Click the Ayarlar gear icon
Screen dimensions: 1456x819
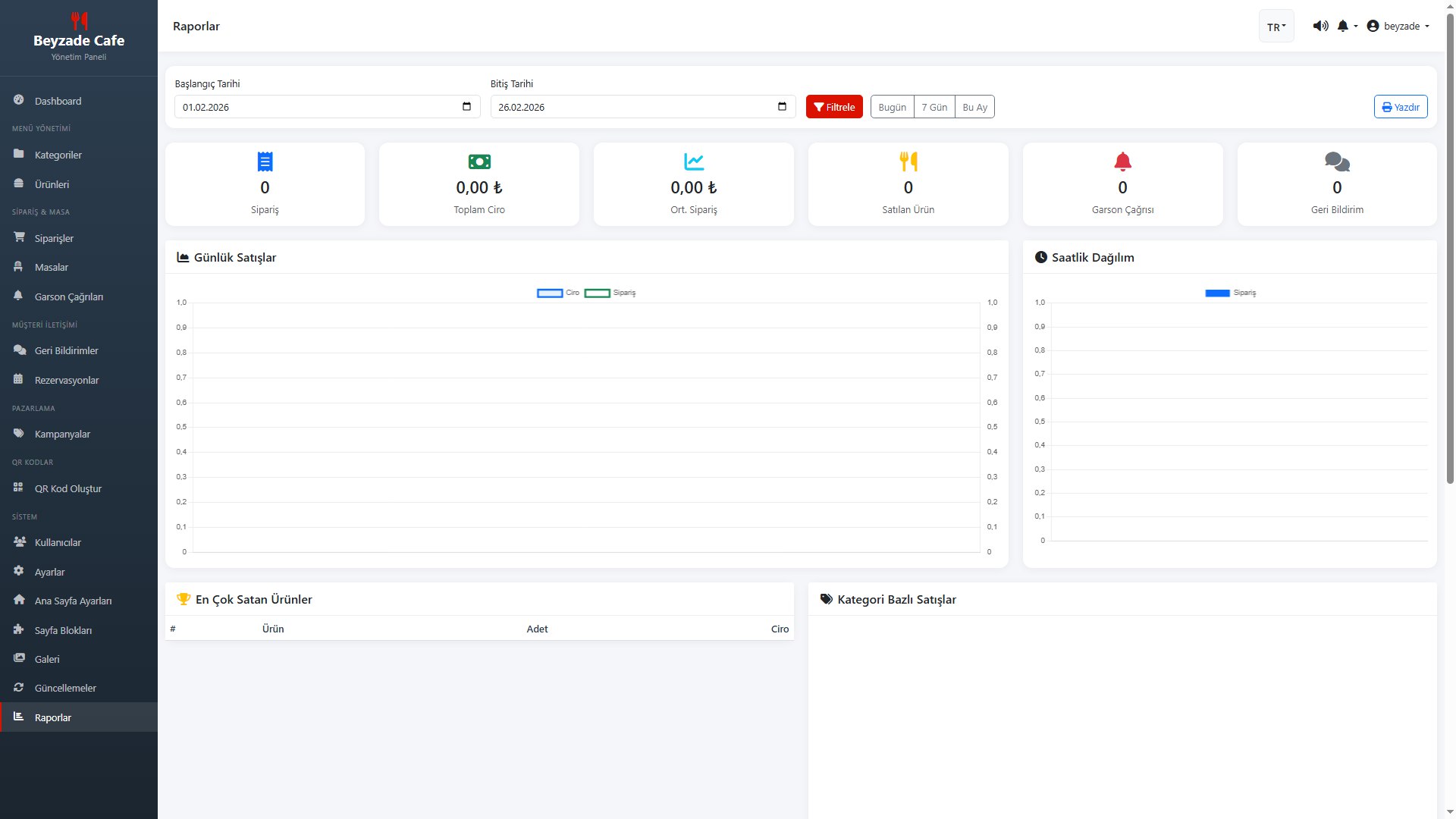18,571
